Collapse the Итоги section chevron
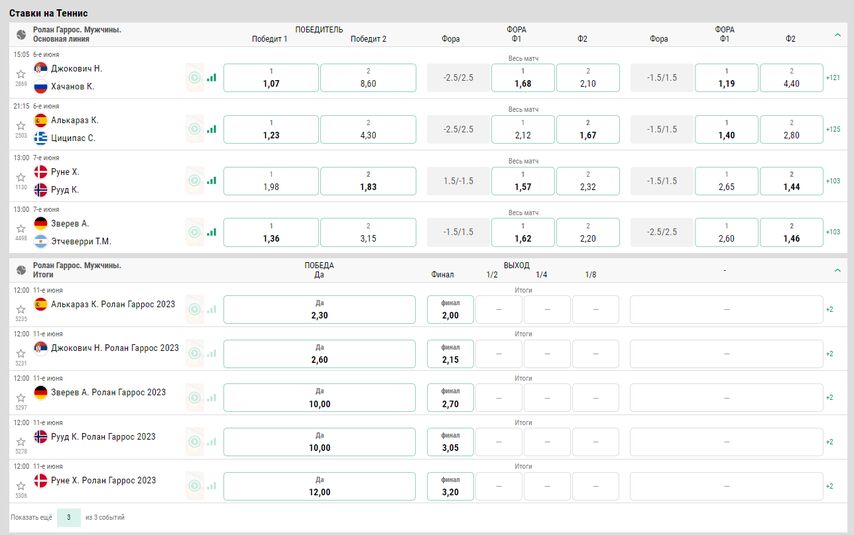The image size is (854, 535). (x=838, y=270)
